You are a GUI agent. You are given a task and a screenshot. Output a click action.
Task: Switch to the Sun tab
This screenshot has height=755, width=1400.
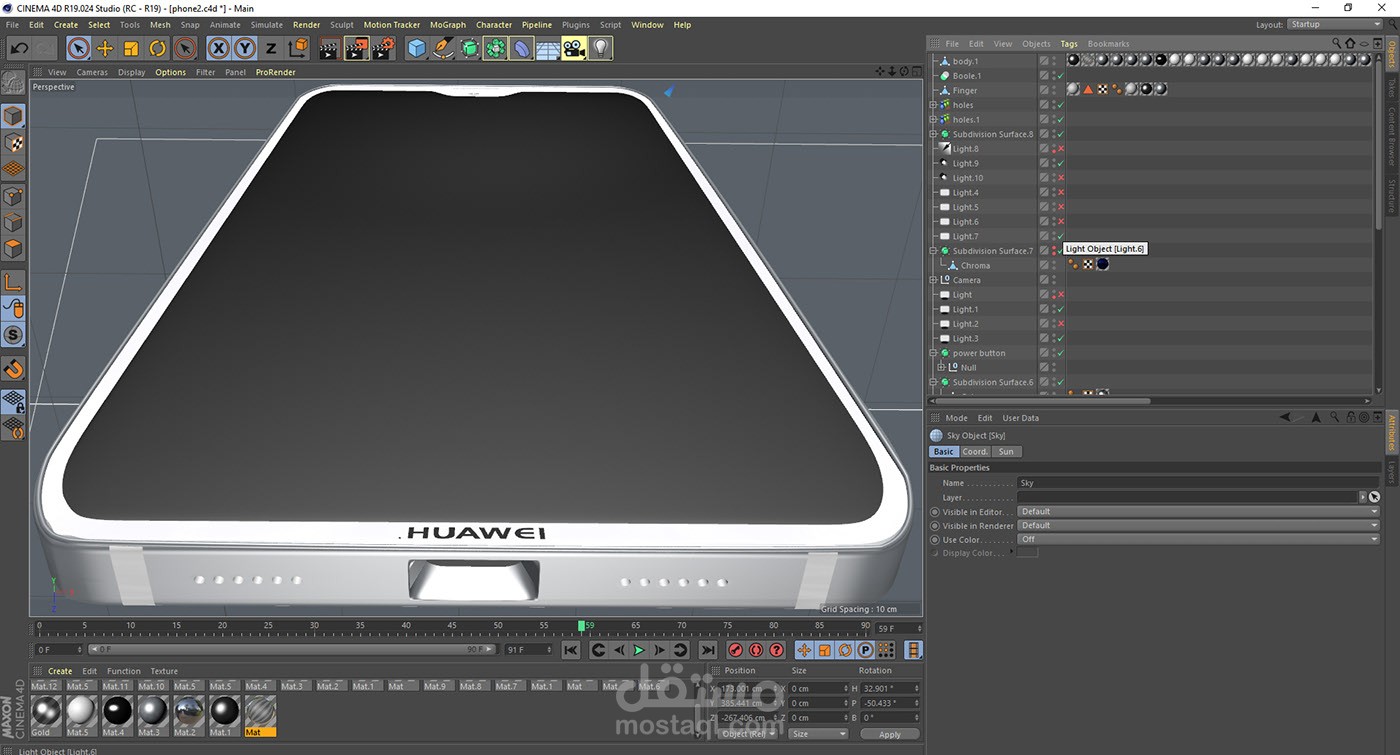click(x=1006, y=452)
